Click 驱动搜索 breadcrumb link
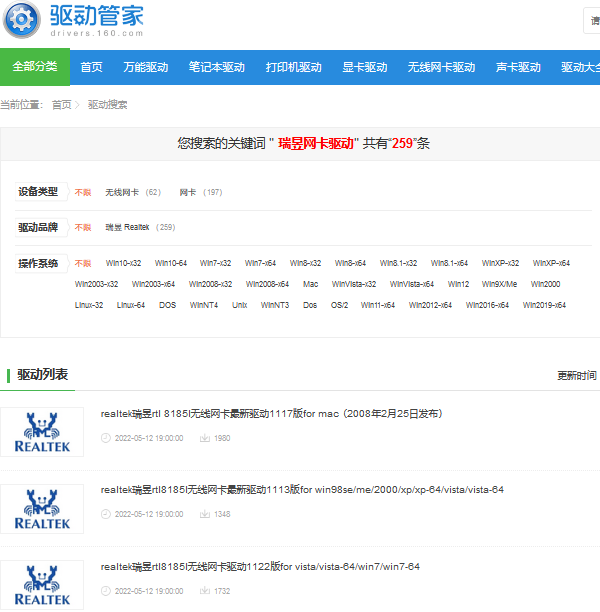 [x=107, y=105]
